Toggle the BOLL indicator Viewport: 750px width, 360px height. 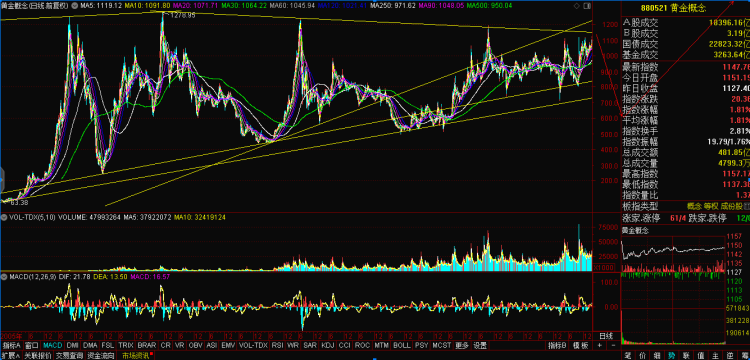(x=401, y=345)
